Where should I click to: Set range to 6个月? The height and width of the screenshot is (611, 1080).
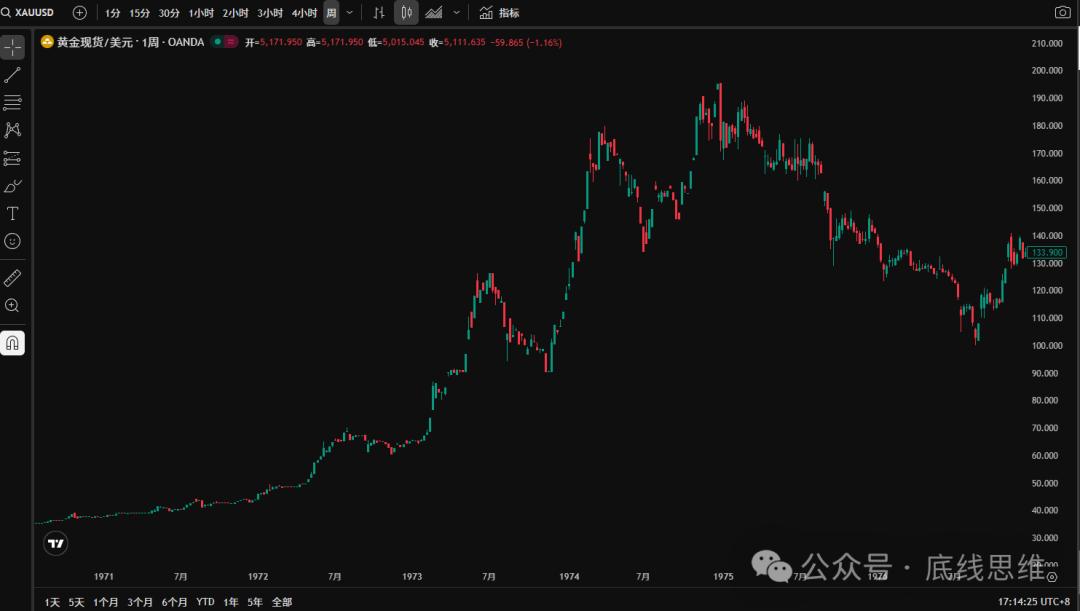174,602
